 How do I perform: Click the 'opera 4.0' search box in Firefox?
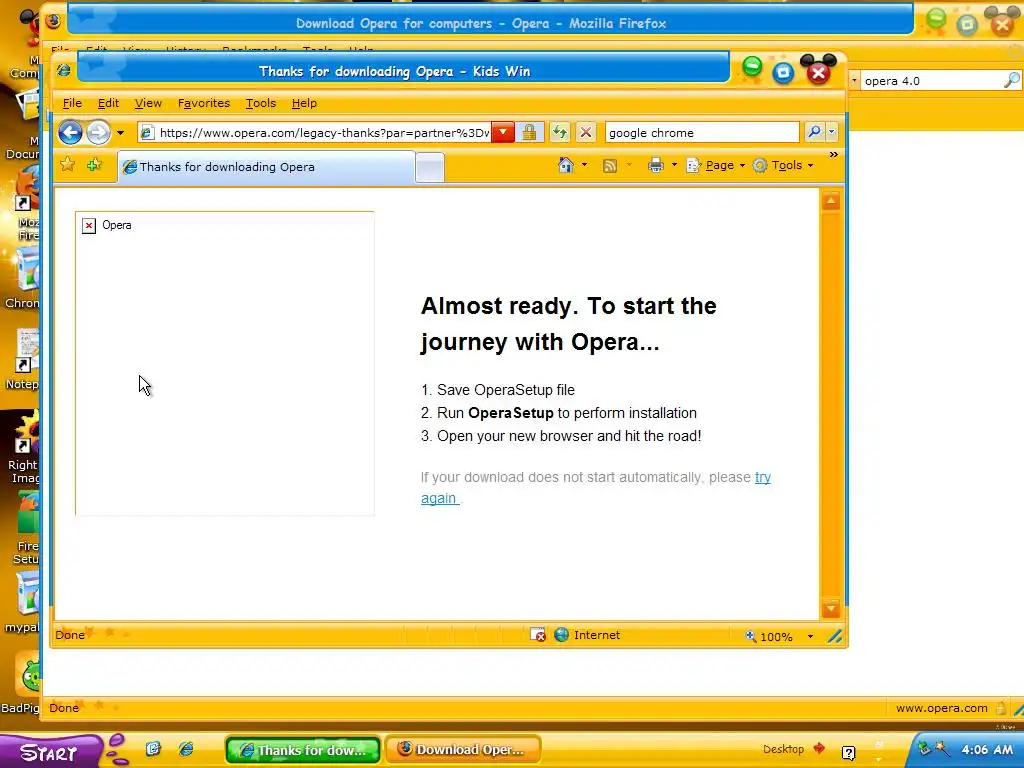[x=932, y=81]
